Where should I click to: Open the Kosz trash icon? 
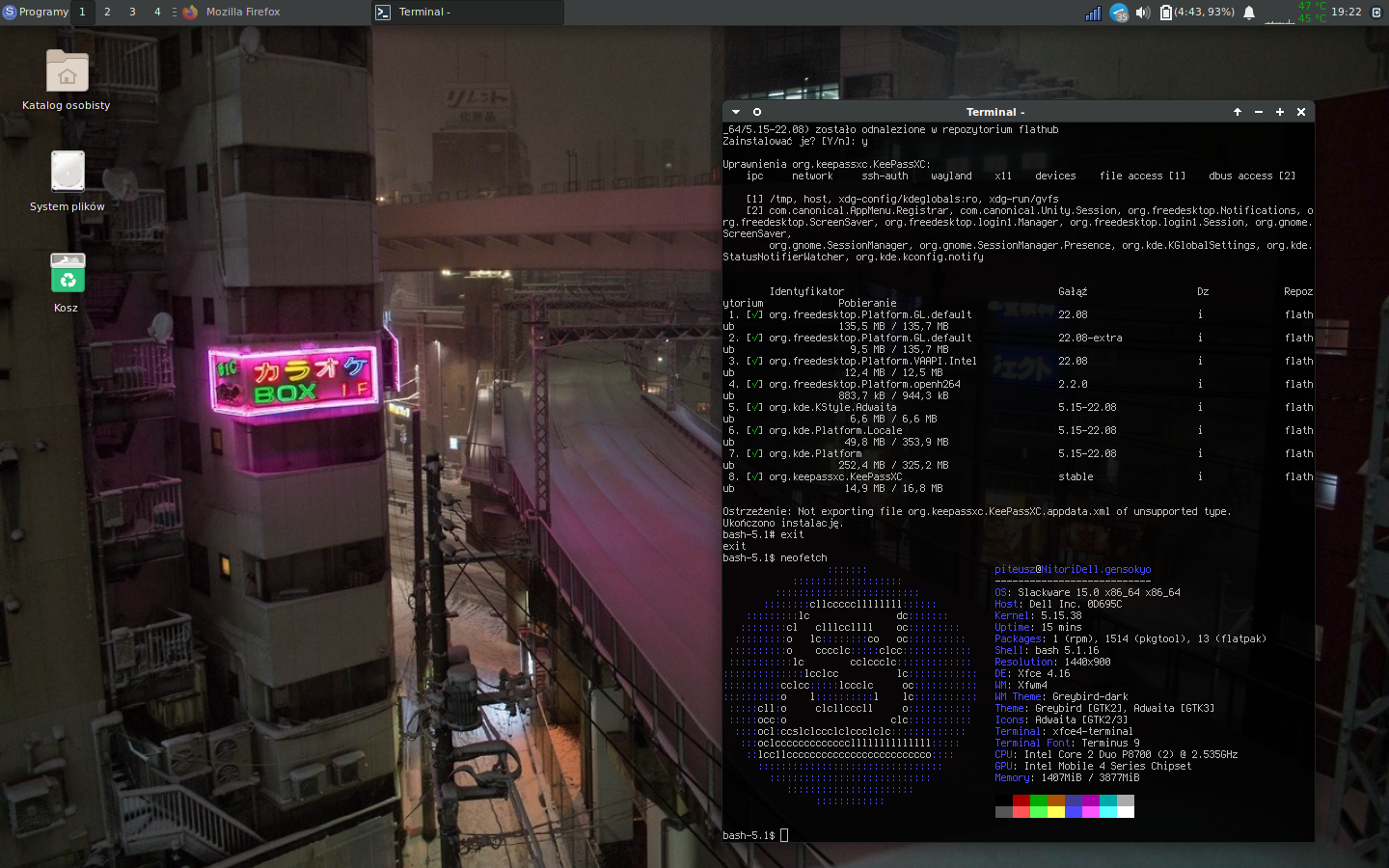(x=68, y=274)
